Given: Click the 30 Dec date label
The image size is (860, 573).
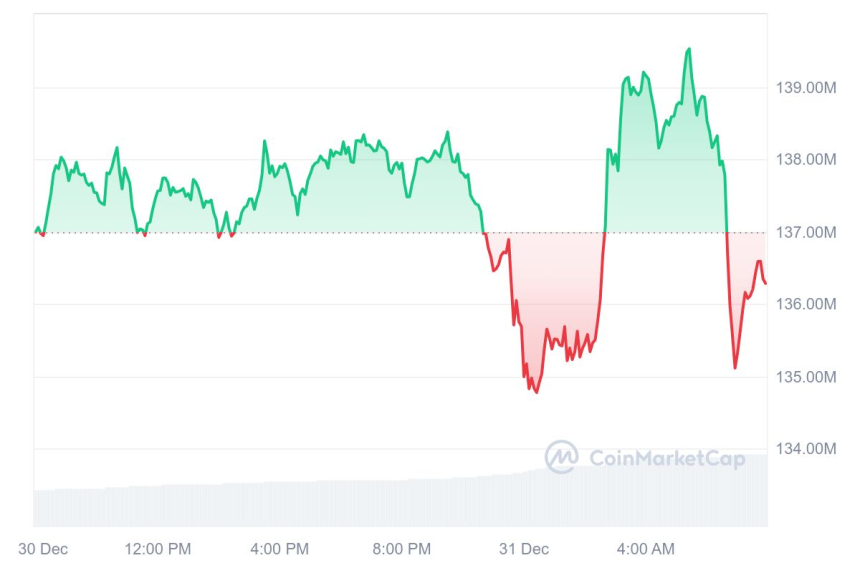Looking at the screenshot, I should [x=44, y=549].
